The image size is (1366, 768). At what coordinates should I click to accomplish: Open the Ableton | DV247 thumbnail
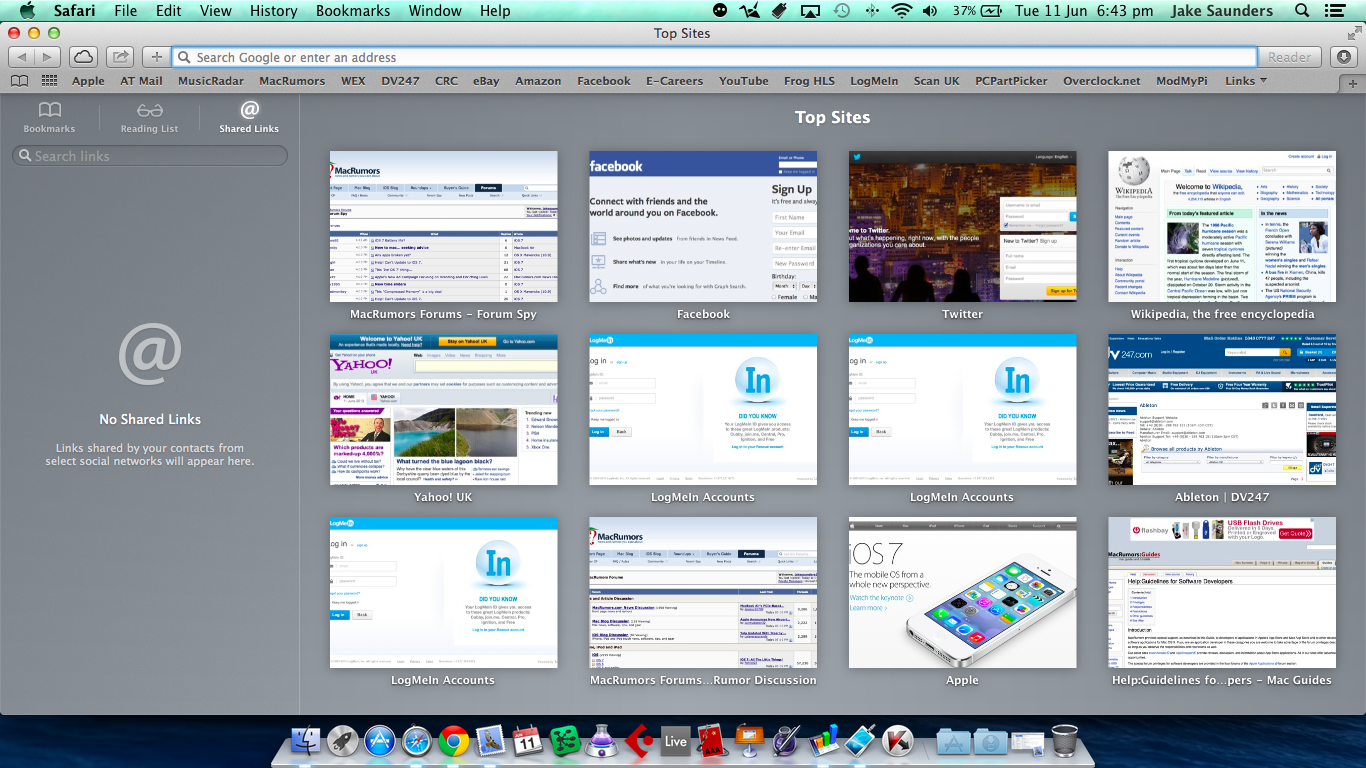(x=1222, y=410)
